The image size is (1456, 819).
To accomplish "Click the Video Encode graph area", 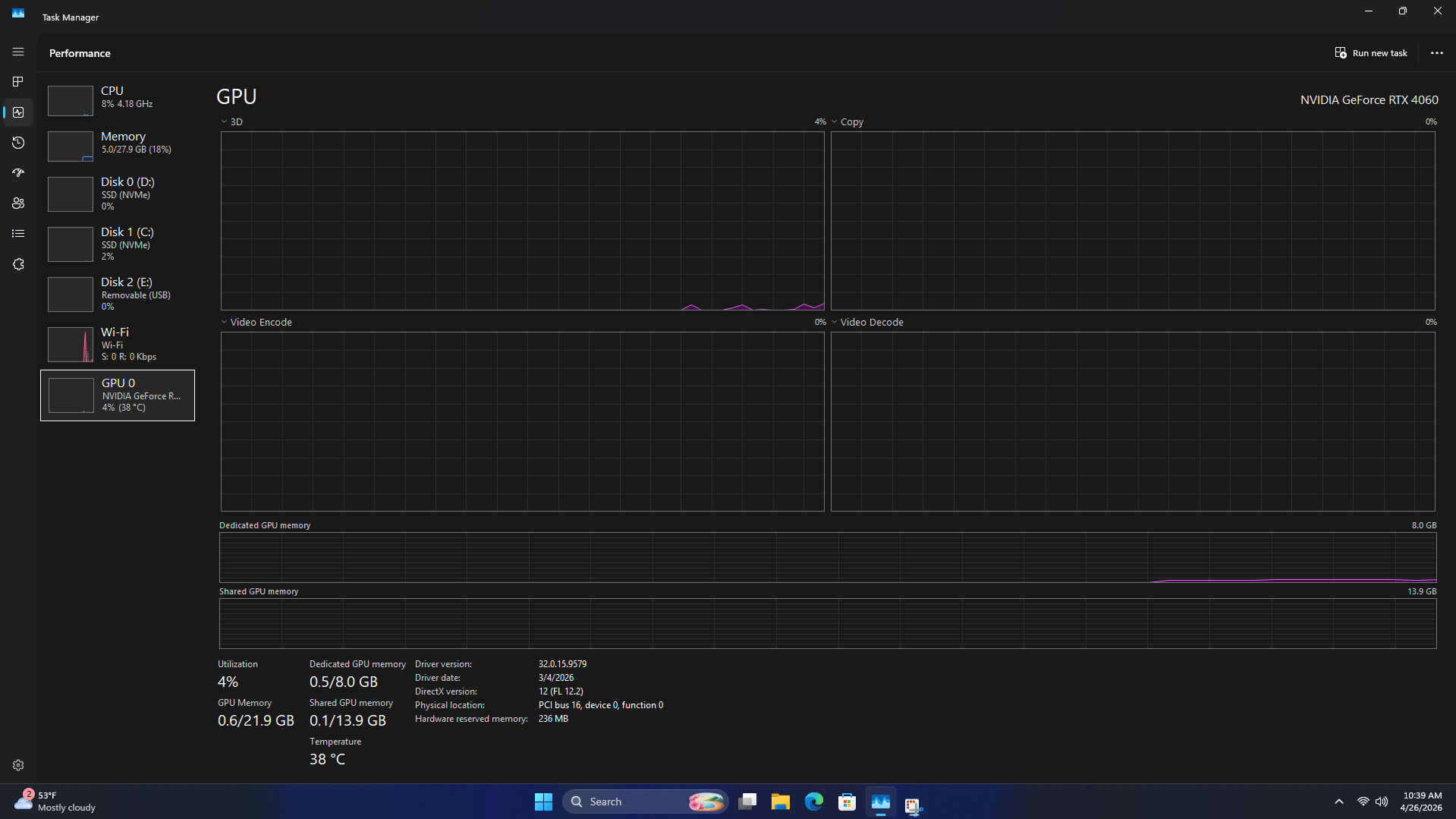I will tap(522, 421).
